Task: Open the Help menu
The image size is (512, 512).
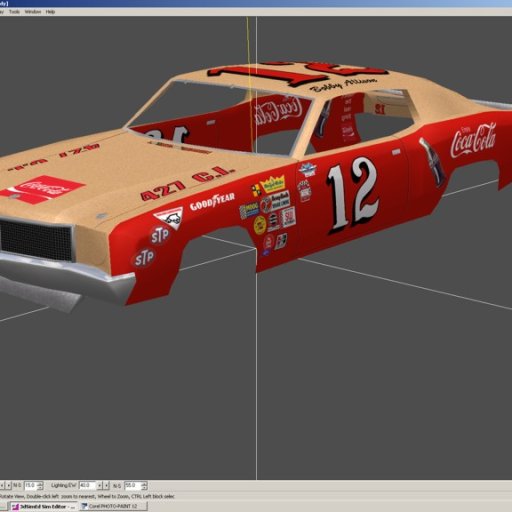Action: (50, 12)
